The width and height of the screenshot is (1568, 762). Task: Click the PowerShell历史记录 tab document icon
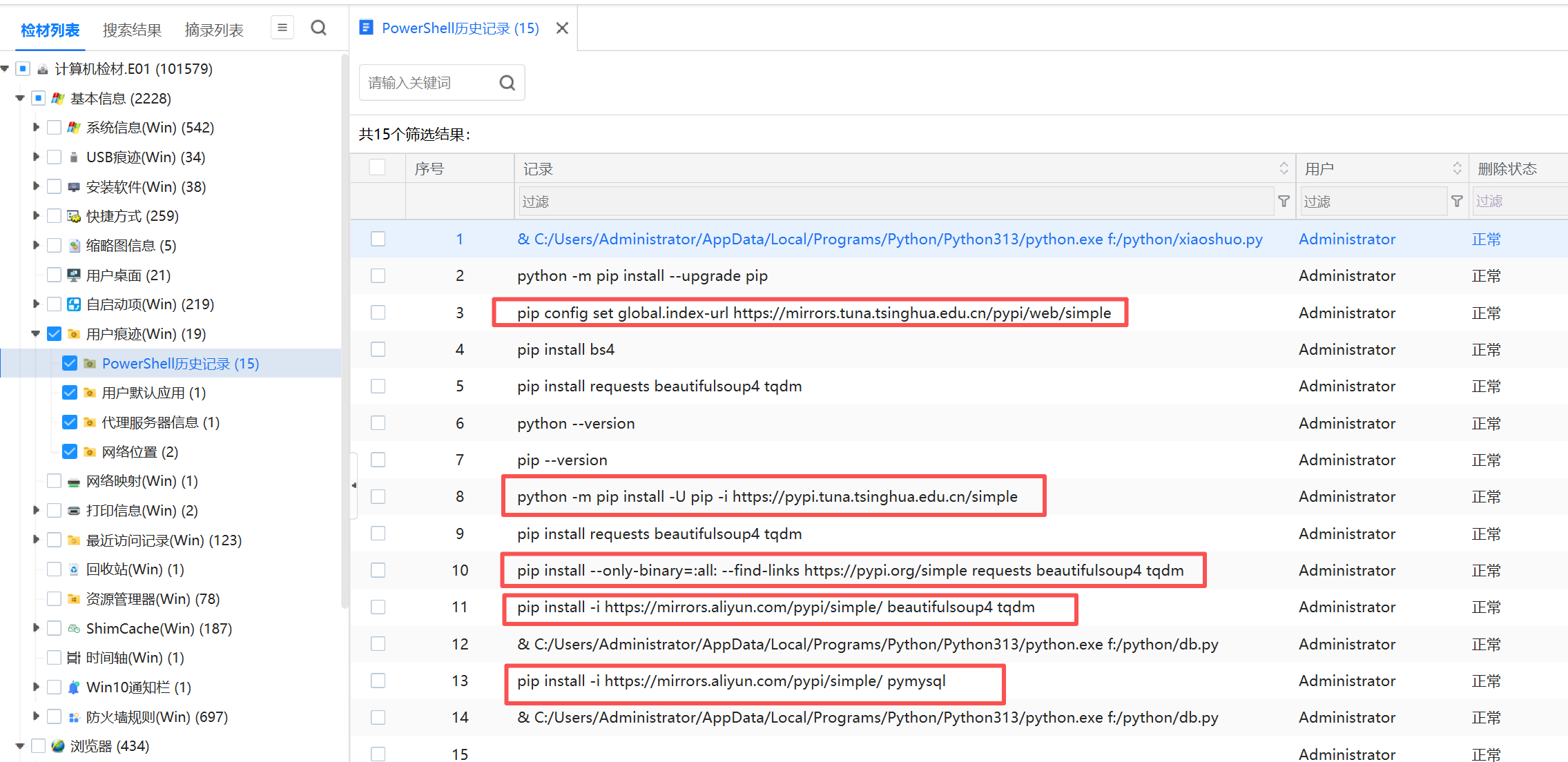[367, 28]
